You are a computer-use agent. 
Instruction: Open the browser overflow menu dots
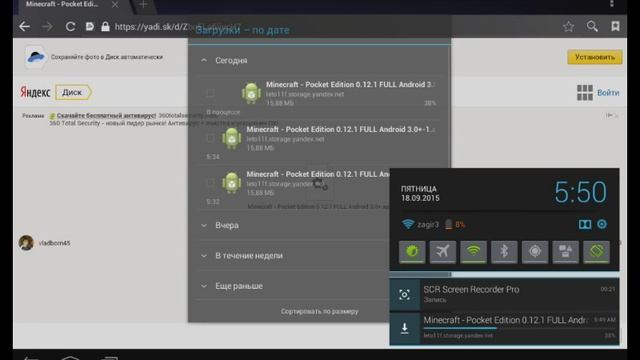coord(612,4)
